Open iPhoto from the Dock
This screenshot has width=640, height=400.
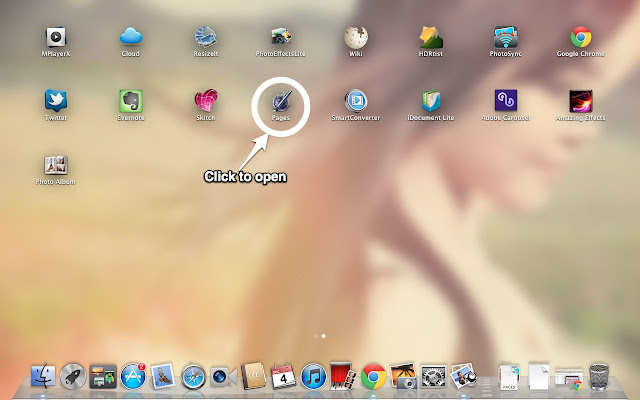point(403,376)
